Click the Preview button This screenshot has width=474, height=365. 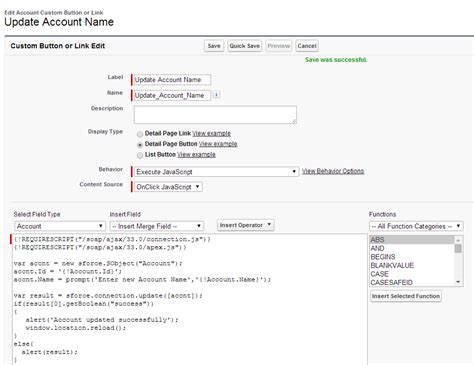(x=279, y=46)
